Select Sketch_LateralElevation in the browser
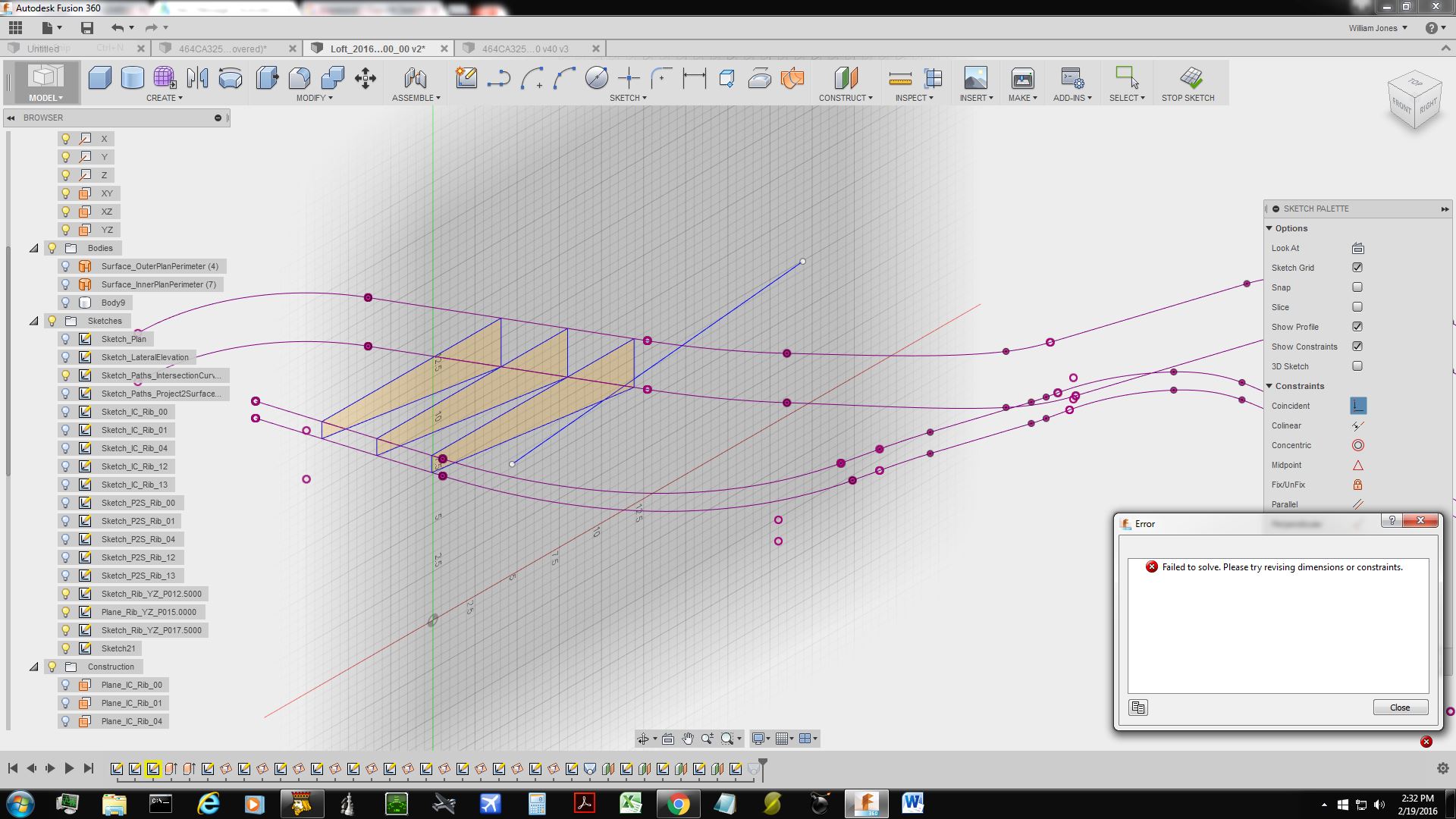This screenshot has height=819, width=1456. pyautogui.click(x=145, y=357)
